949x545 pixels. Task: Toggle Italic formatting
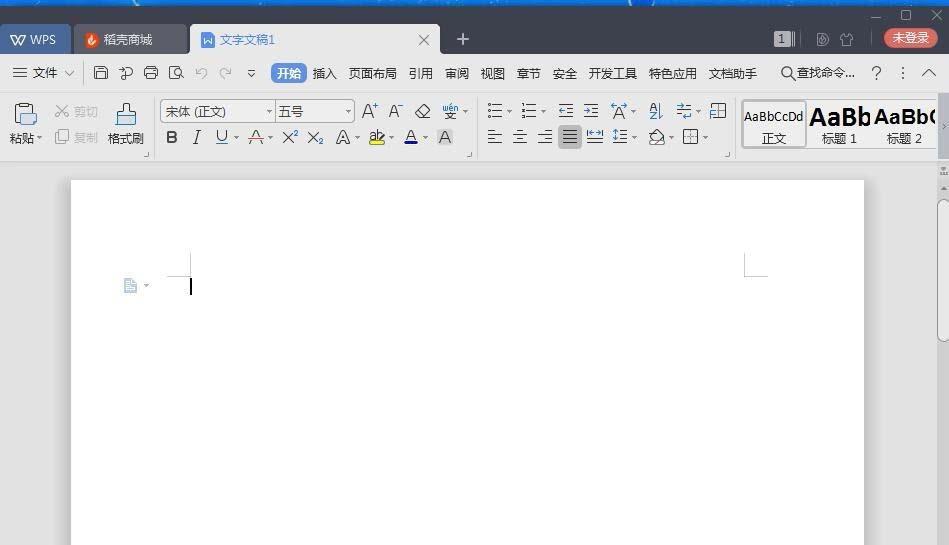coord(196,137)
